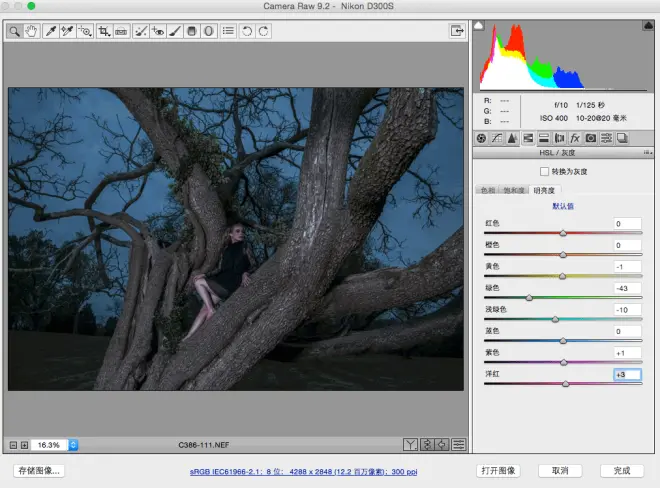This screenshot has width=660, height=488.
Task: Open the Effects fx panel icon
Action: point(575,138)
